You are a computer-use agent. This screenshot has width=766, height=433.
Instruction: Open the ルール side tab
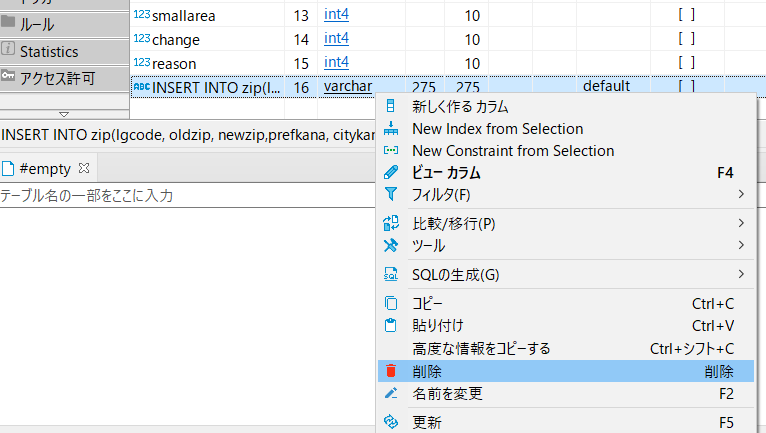point(64,25)
